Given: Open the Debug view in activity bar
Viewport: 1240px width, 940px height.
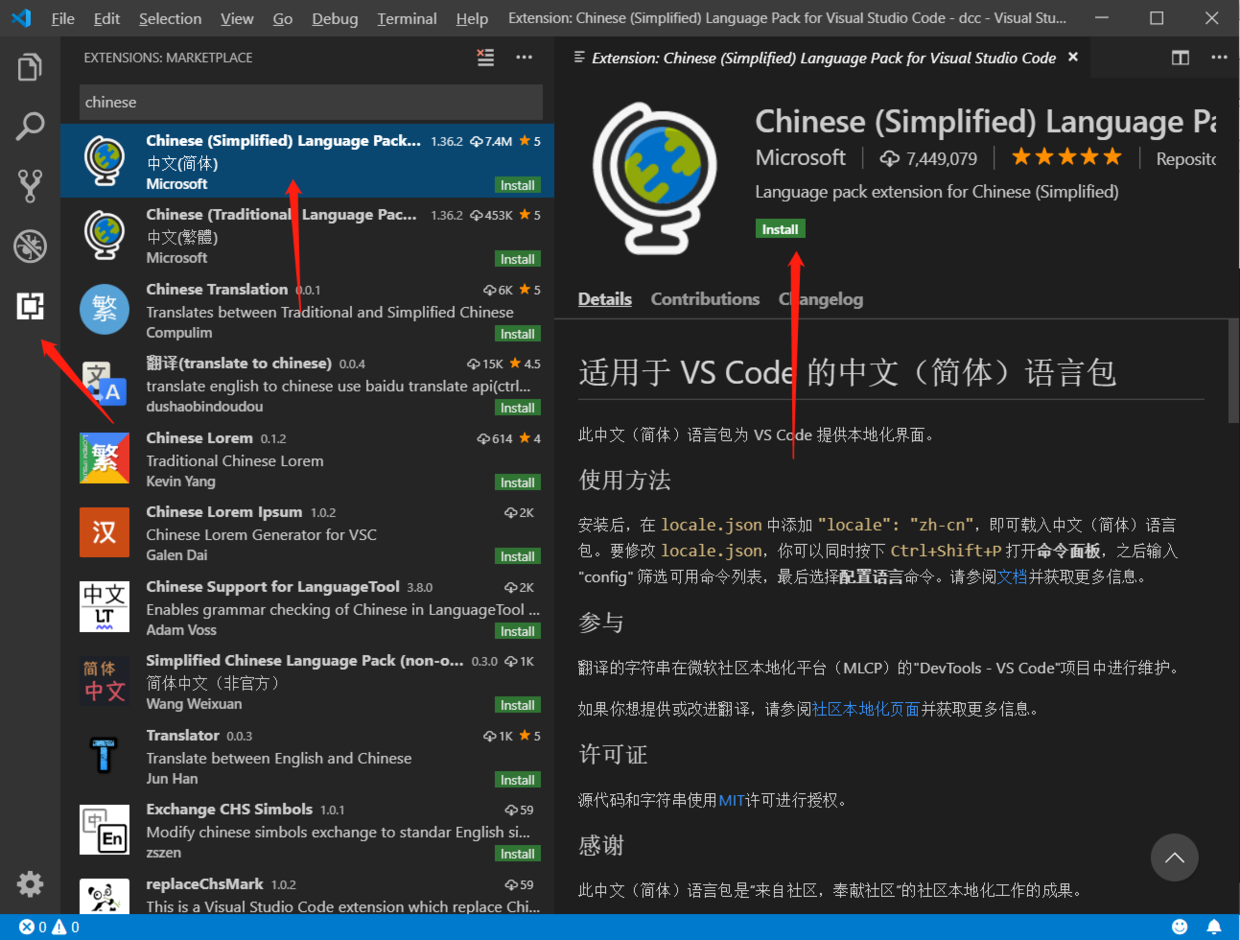Looking at the screenshot, I should point(30,245).
